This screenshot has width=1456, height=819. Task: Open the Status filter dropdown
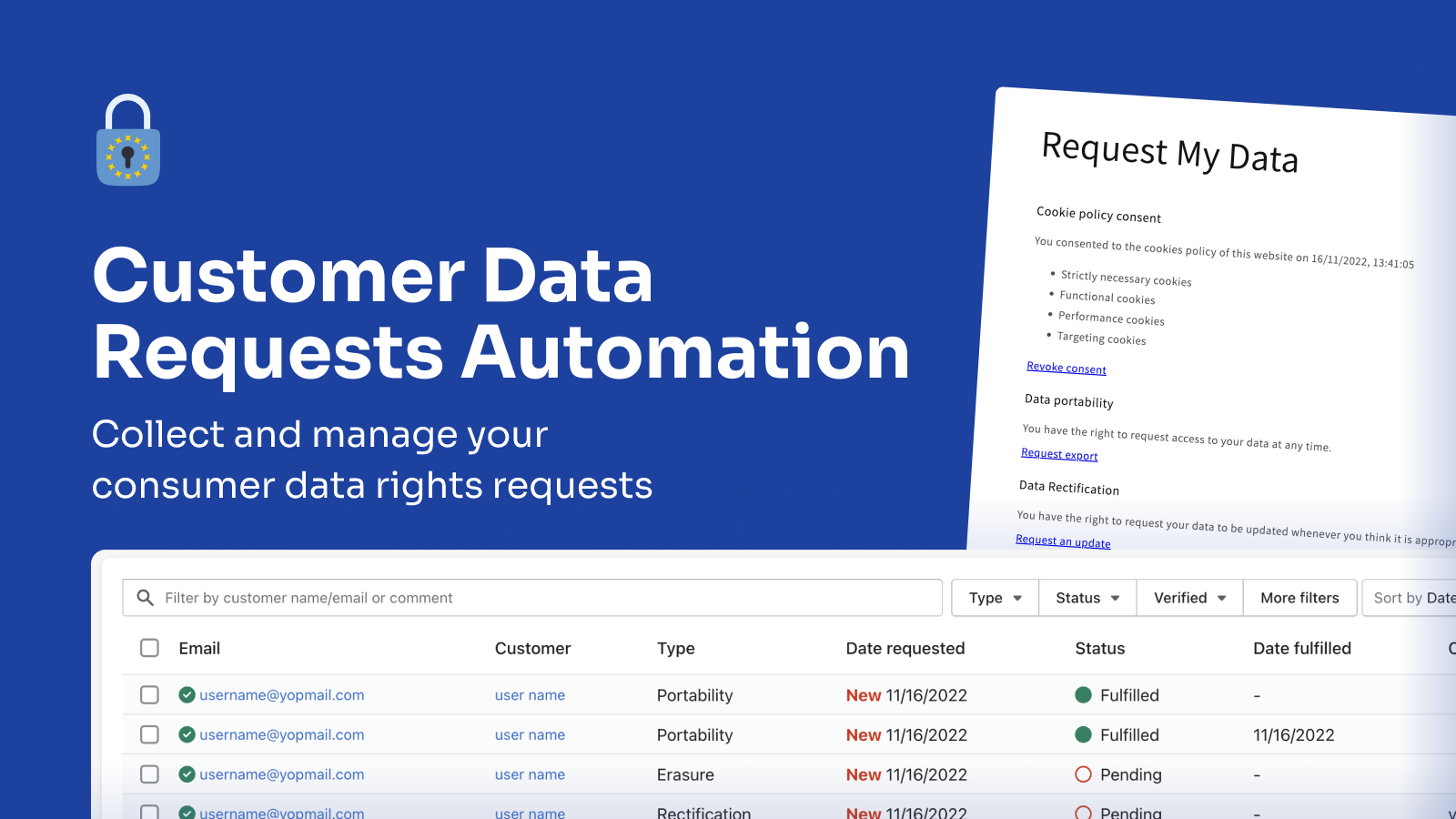pos(1087,598)
